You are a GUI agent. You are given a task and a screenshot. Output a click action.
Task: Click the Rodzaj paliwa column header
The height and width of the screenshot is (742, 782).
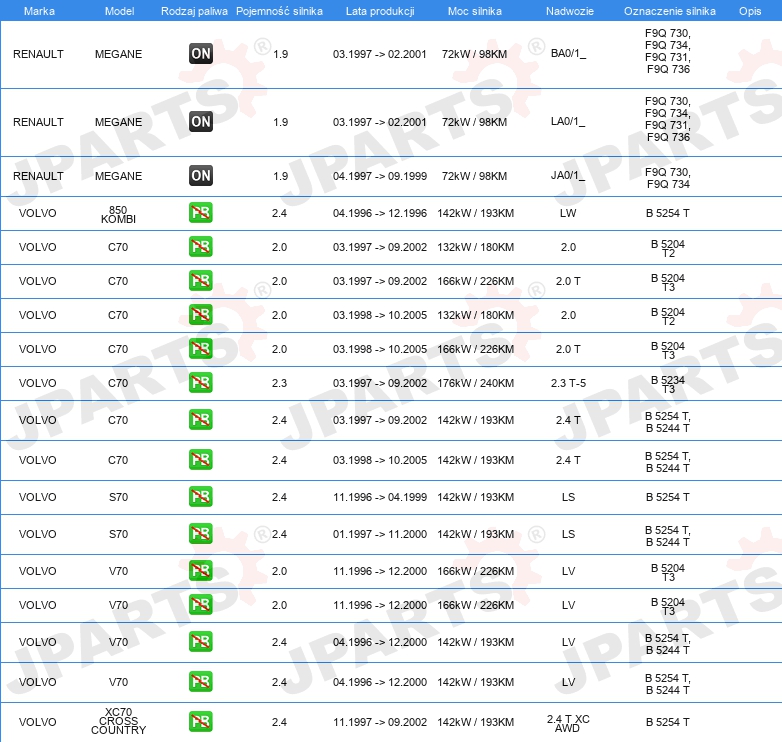194,11
